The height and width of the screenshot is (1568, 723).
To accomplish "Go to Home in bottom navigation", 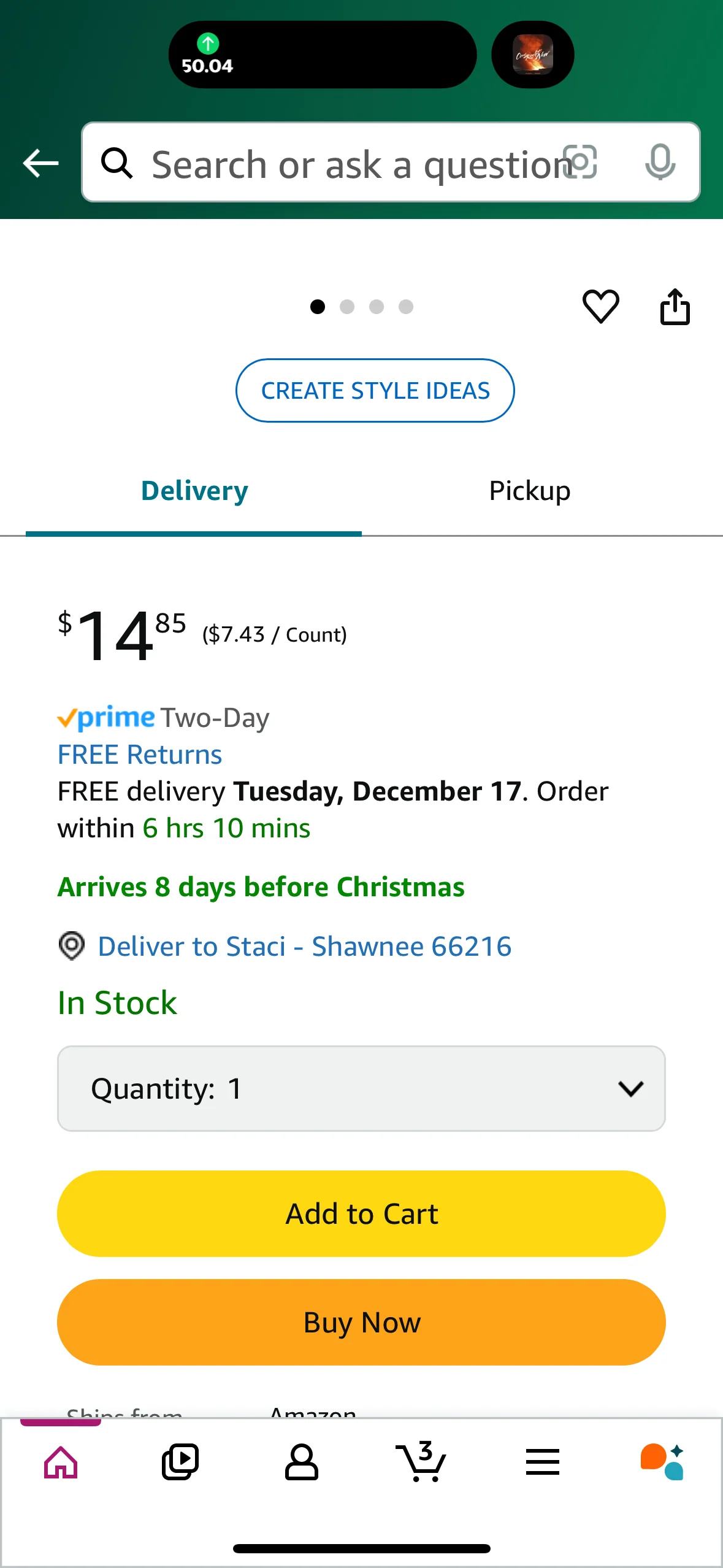I will (x=61, y=1462).
